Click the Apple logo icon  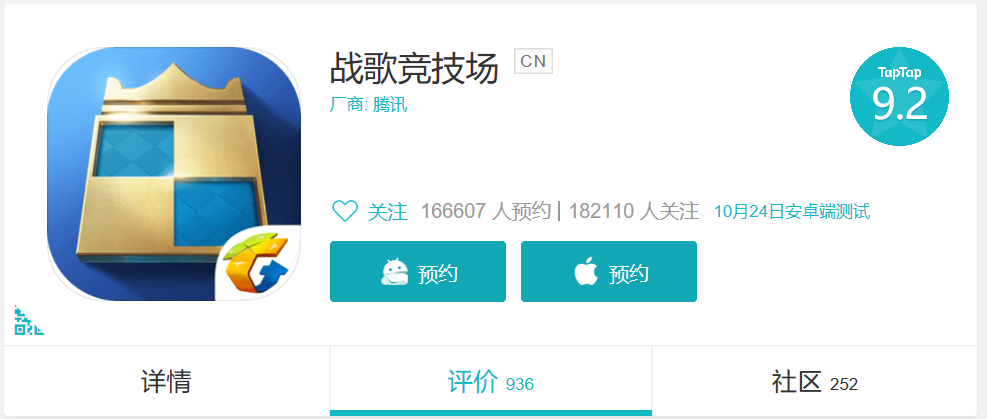pos(585,272)
